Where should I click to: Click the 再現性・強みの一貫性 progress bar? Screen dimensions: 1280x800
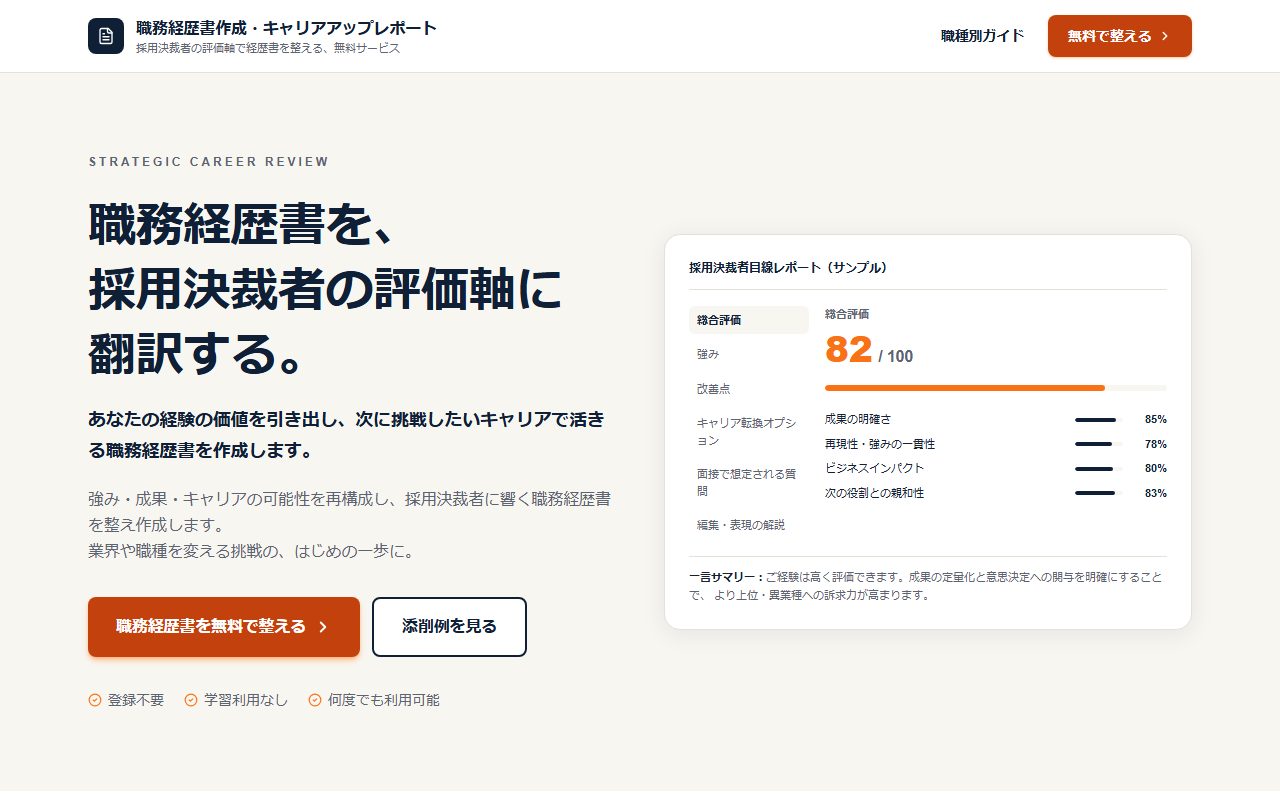(1099, 444)
